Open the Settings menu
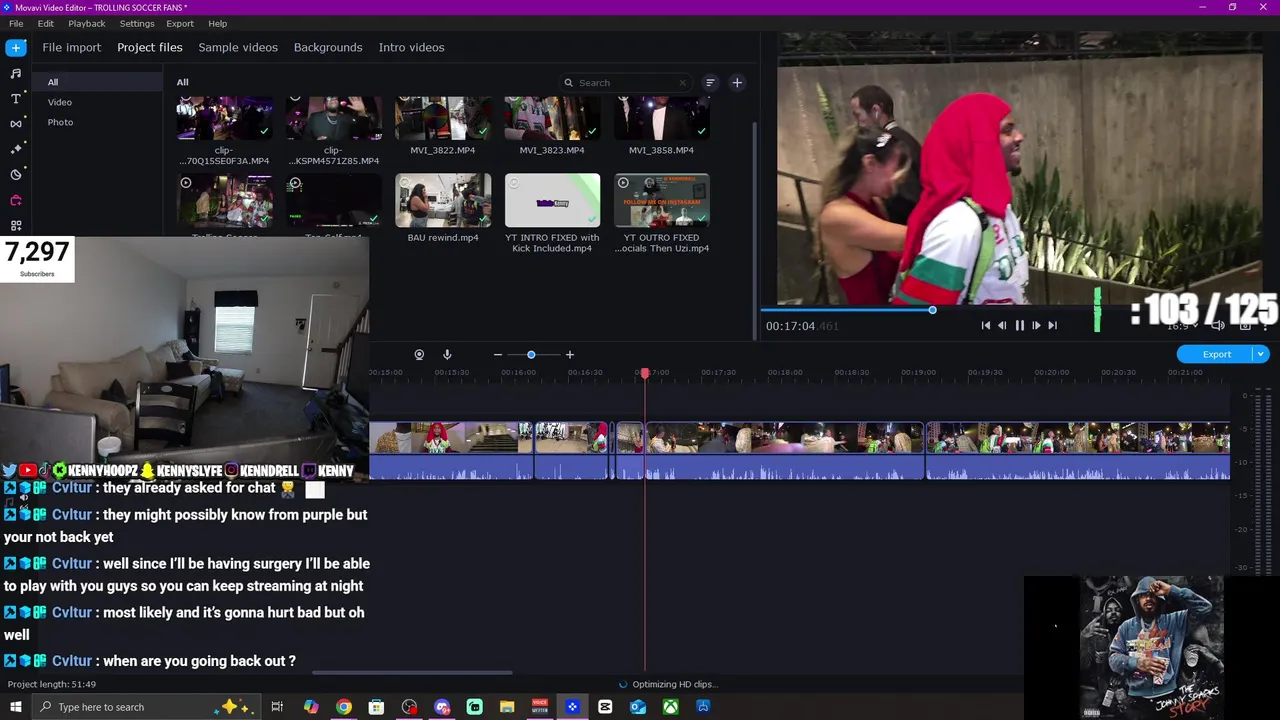 coord(137,23)
